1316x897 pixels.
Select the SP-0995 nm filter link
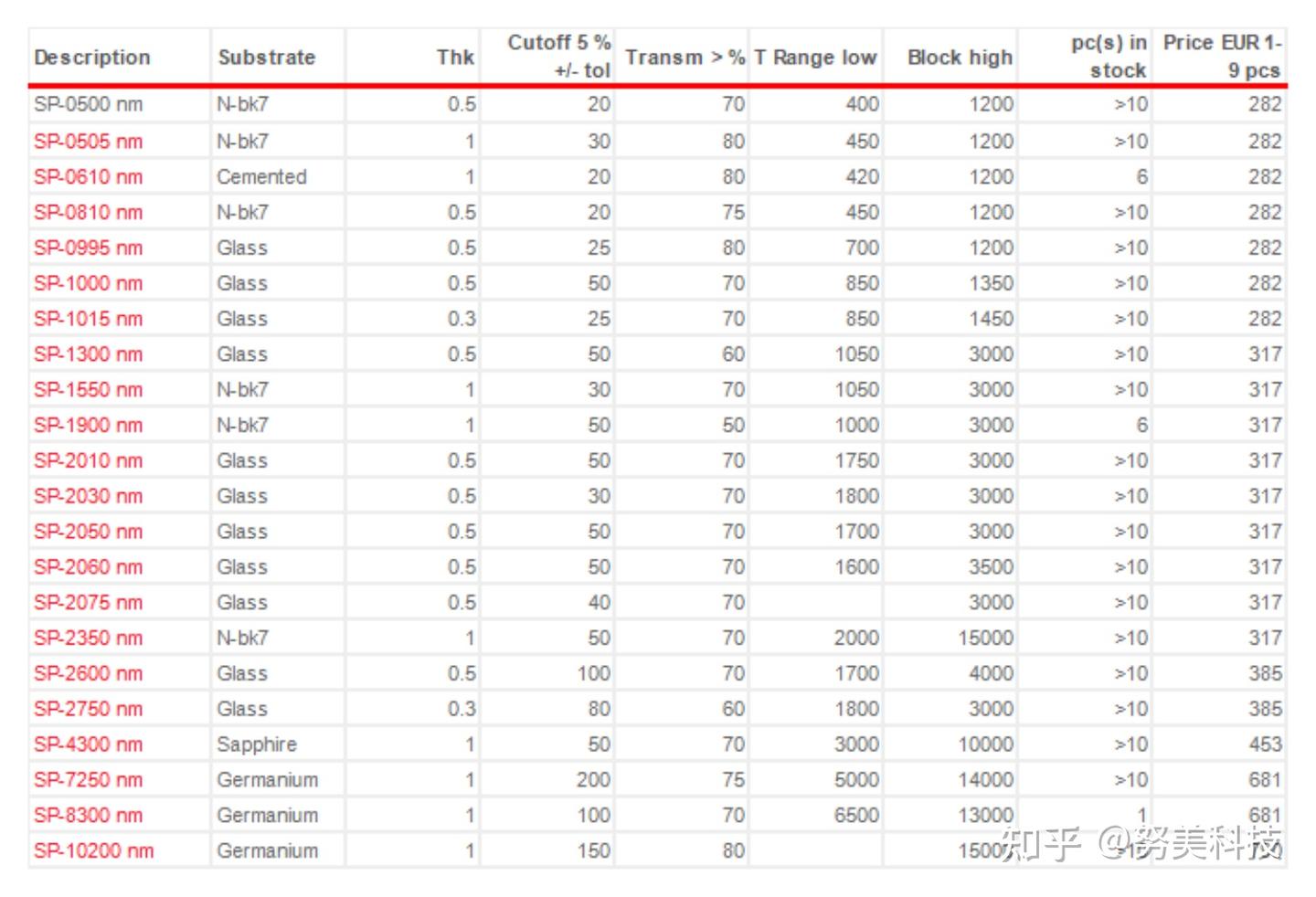[88, 248]
